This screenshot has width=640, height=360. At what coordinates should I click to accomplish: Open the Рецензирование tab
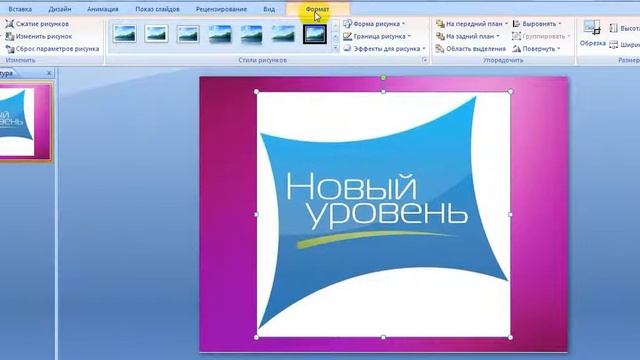221,9
